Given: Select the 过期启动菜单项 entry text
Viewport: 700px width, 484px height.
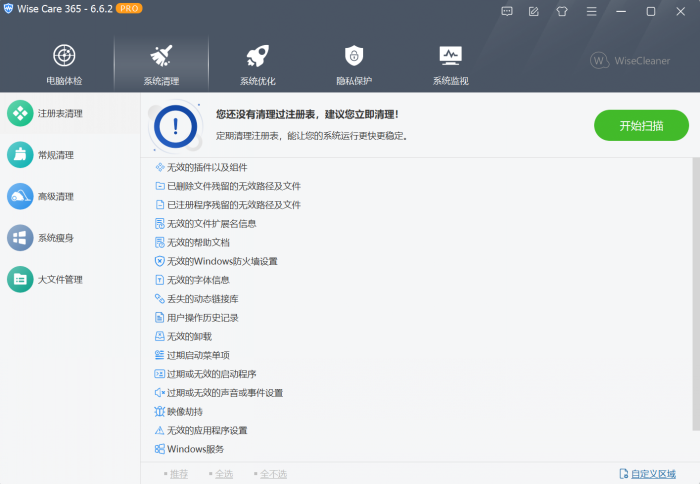Looking at the screenshot, I should [198, 355].
